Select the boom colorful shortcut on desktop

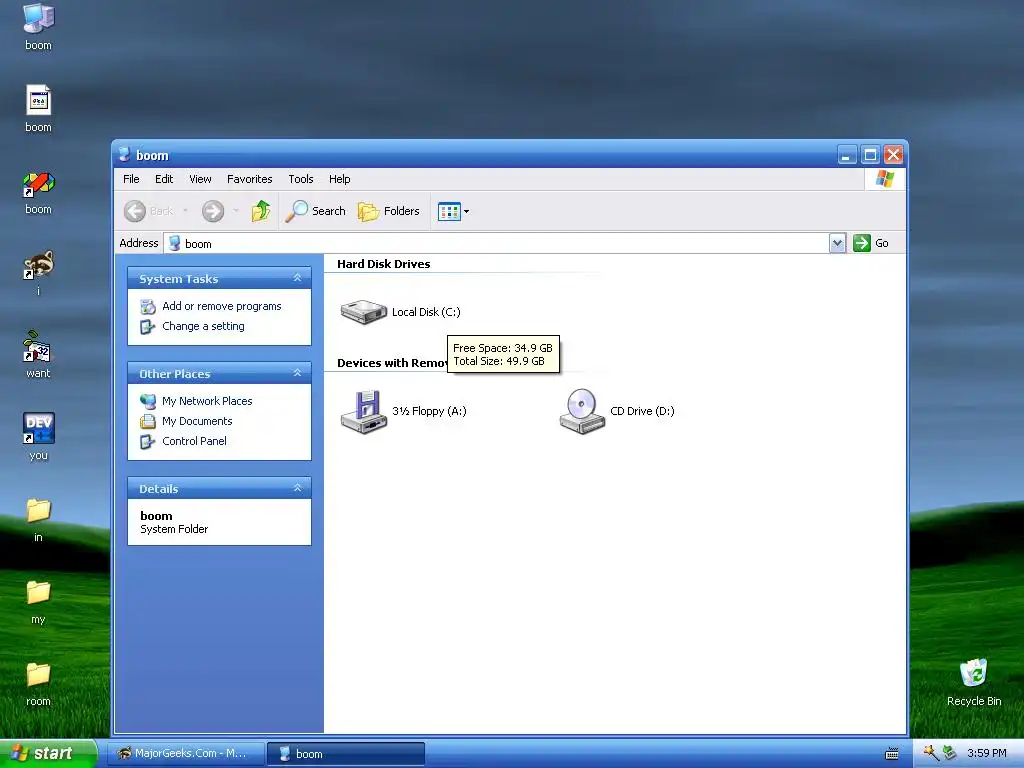pyautogui.click(x=39, y=184)
